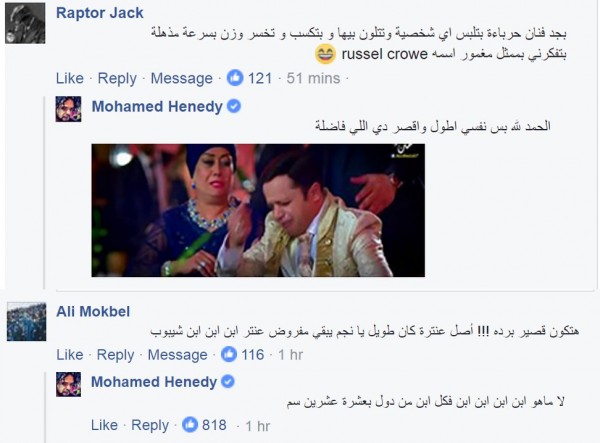The image size is (600, 443).
Task: Open the 116 likes thumbs-up icon
Action: point(229,354)
